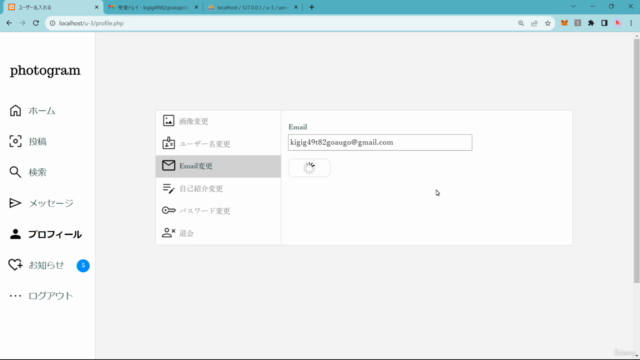The height and width of the screenshot is (360, 640).
Task: Reload the page with refresh icon
Action: point(36,23)
